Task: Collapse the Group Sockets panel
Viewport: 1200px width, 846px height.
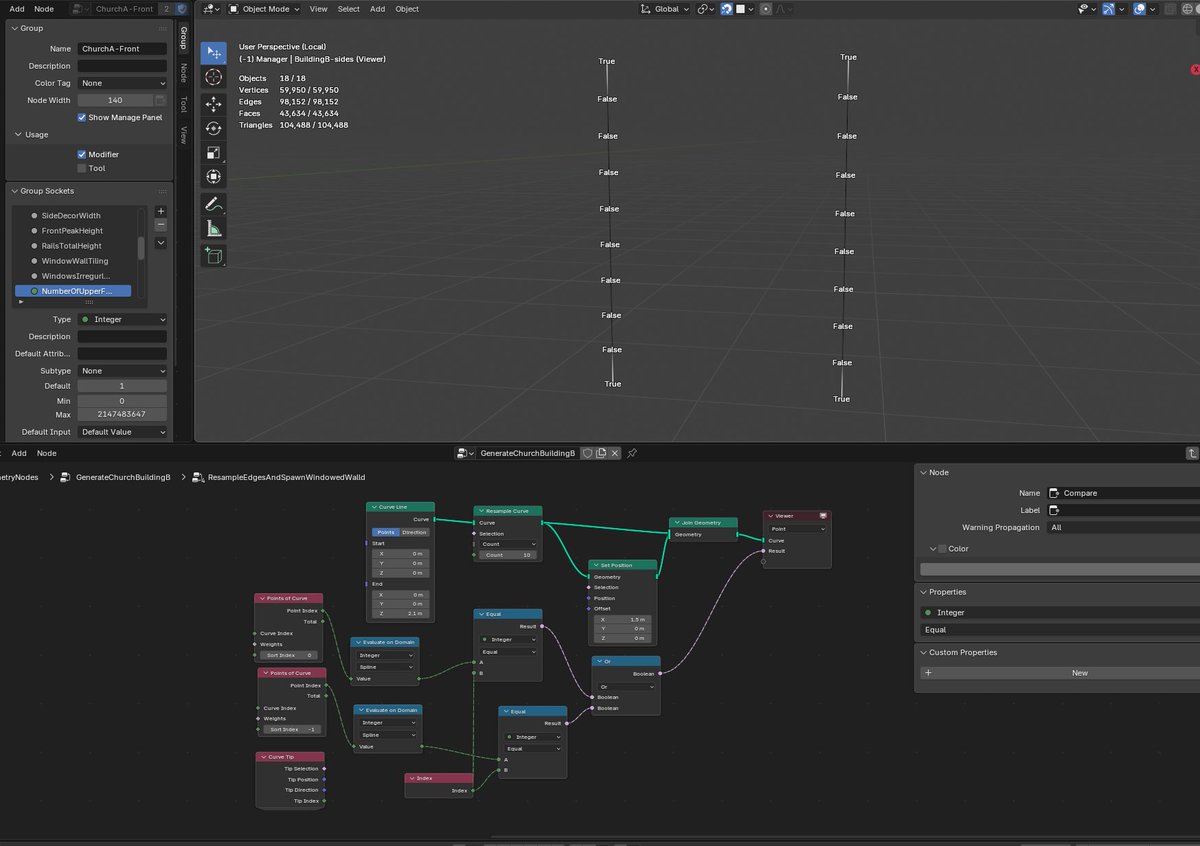Action: click(x=48, y=191)
